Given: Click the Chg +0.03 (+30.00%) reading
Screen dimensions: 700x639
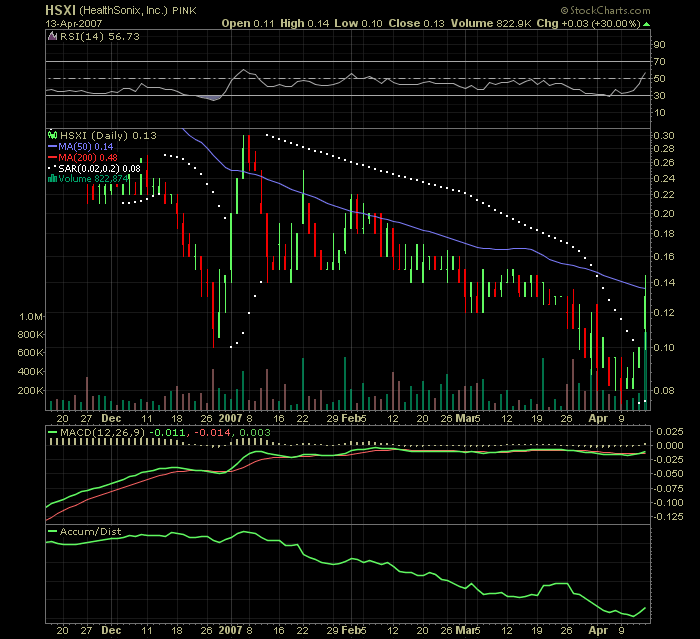Looking at the screenshot, I should coord(589,24).
